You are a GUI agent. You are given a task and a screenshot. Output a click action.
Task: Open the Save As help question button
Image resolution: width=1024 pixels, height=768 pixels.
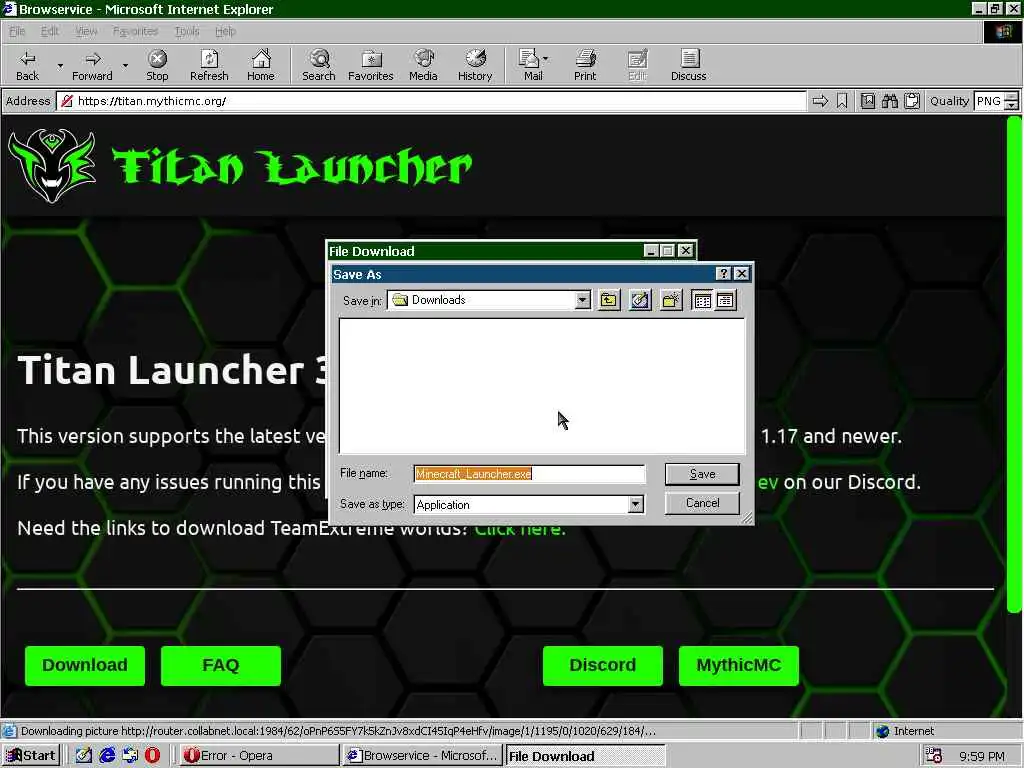pyautogui.click(x=724, y=274)
